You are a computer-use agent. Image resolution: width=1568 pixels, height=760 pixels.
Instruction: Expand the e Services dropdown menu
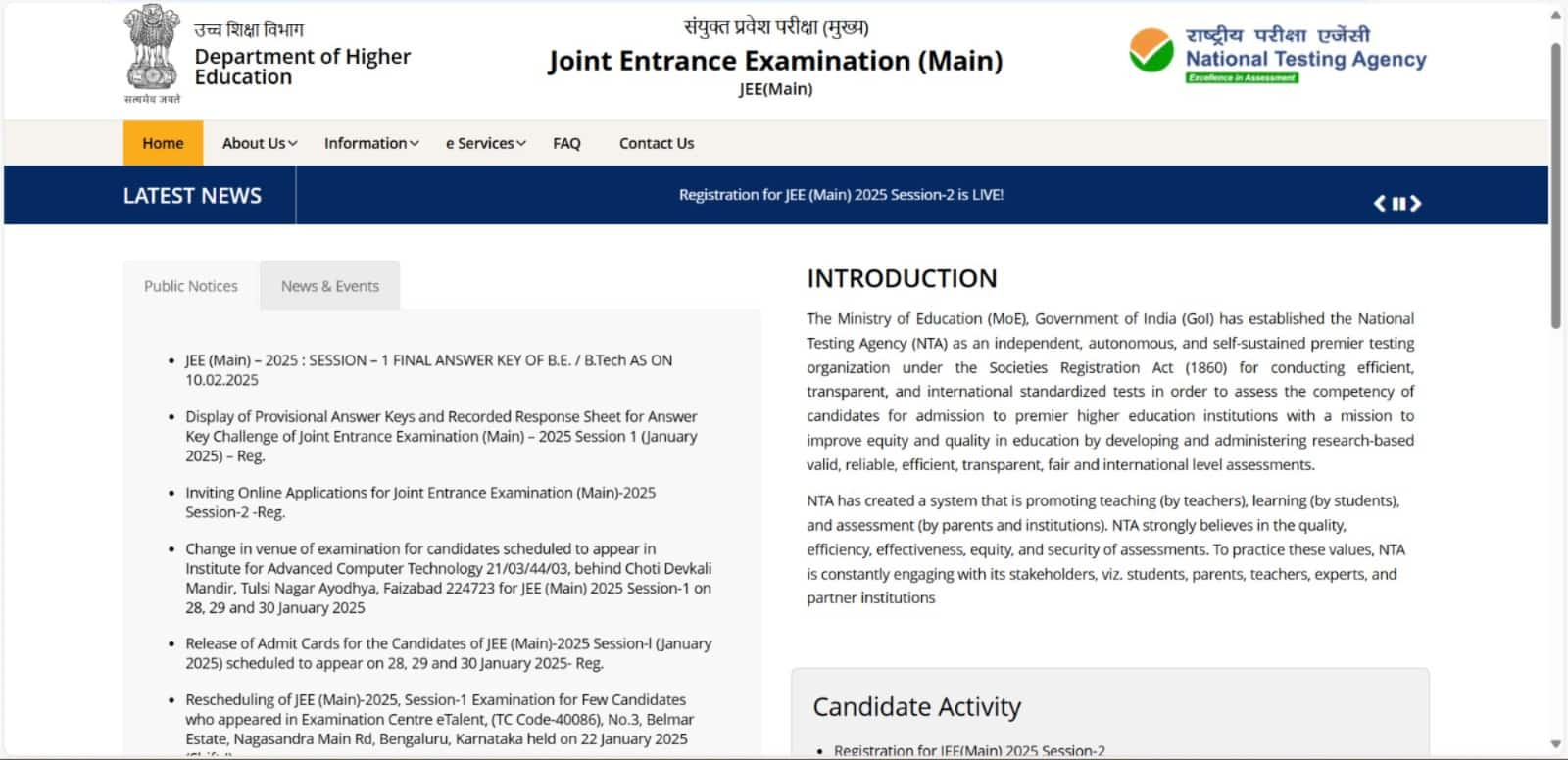(486, 143)
